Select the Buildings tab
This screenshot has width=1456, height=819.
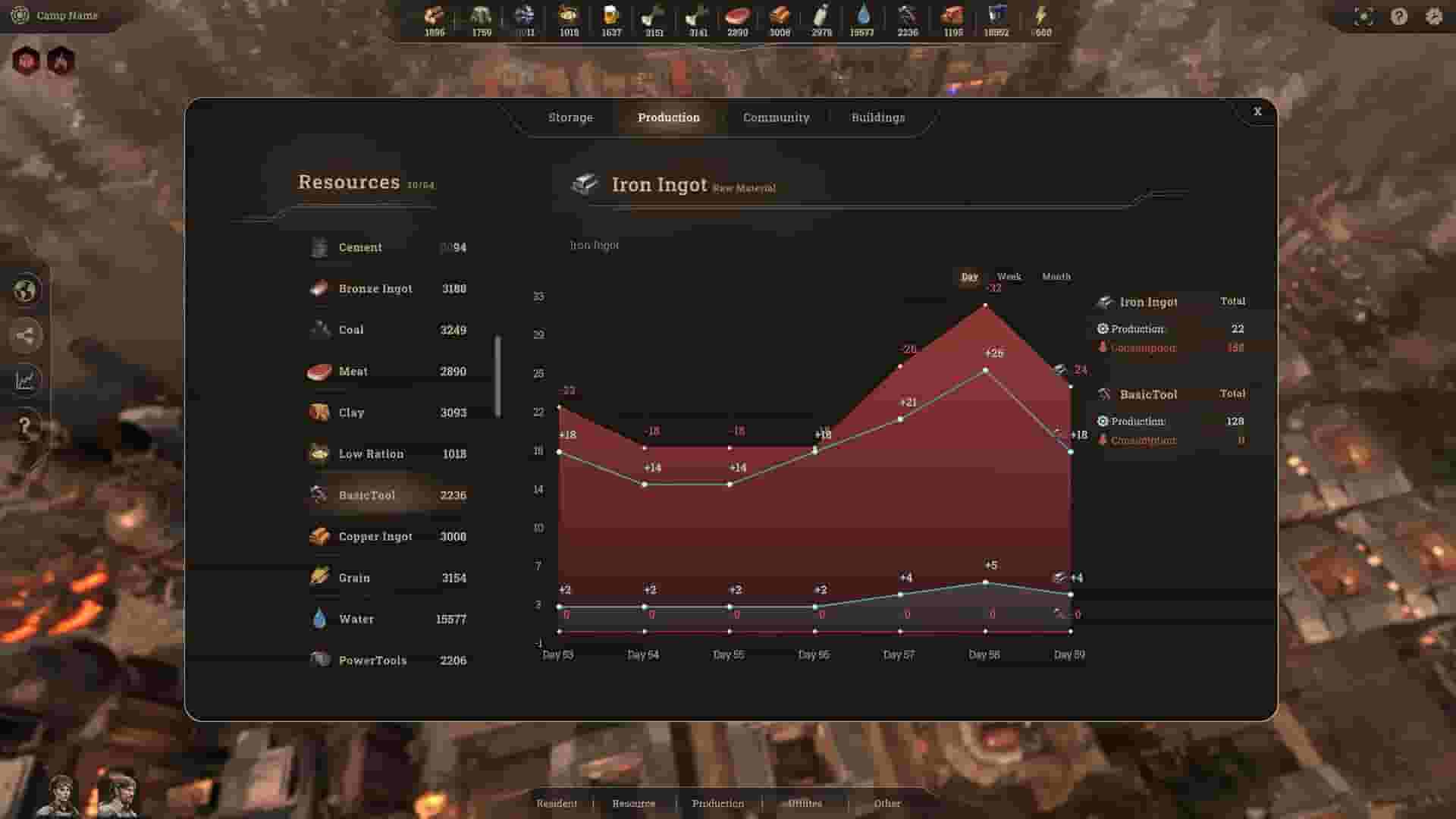[877, 117]
